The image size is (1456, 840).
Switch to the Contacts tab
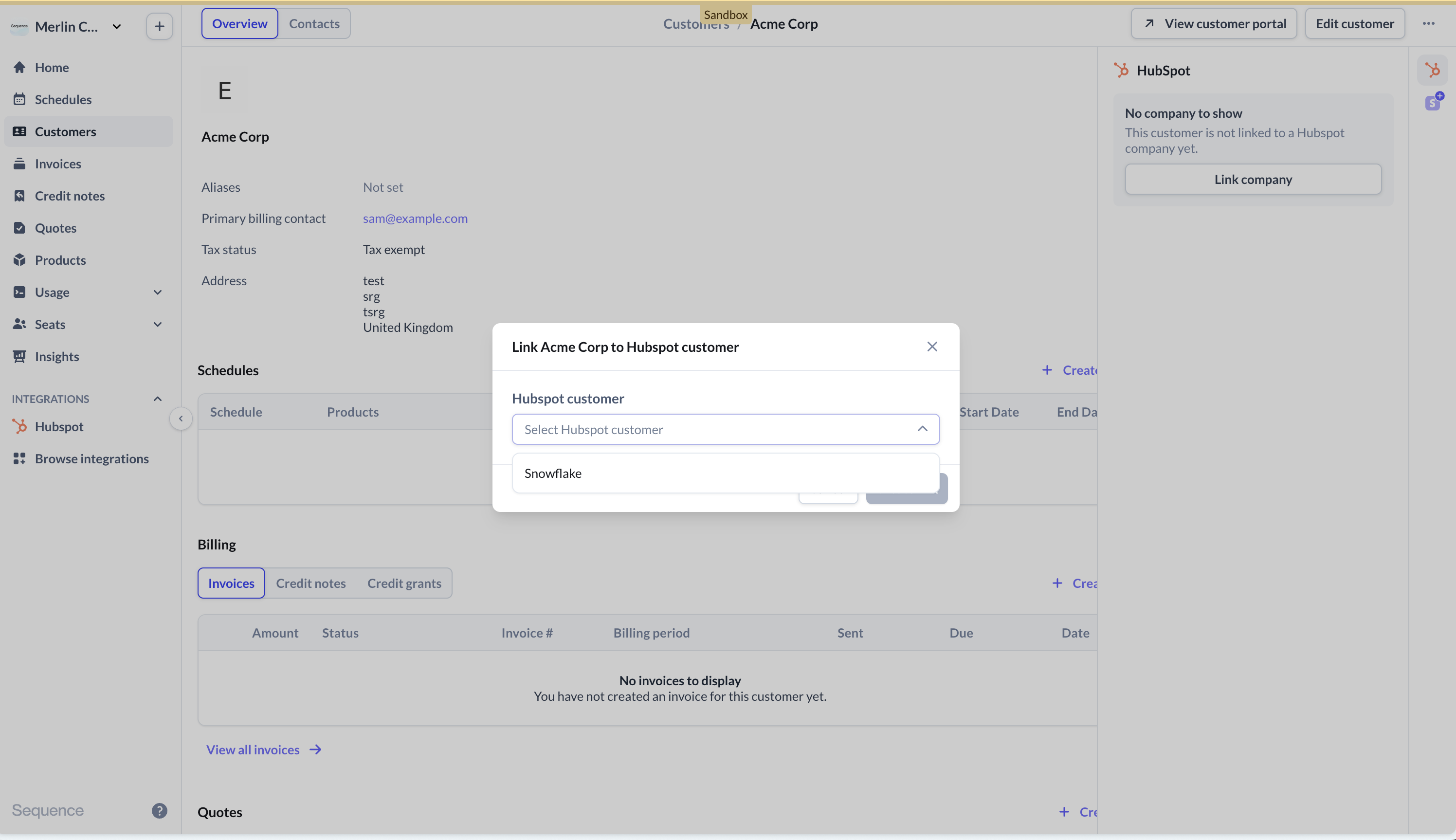pyautogui.click(x=314, y=24)
